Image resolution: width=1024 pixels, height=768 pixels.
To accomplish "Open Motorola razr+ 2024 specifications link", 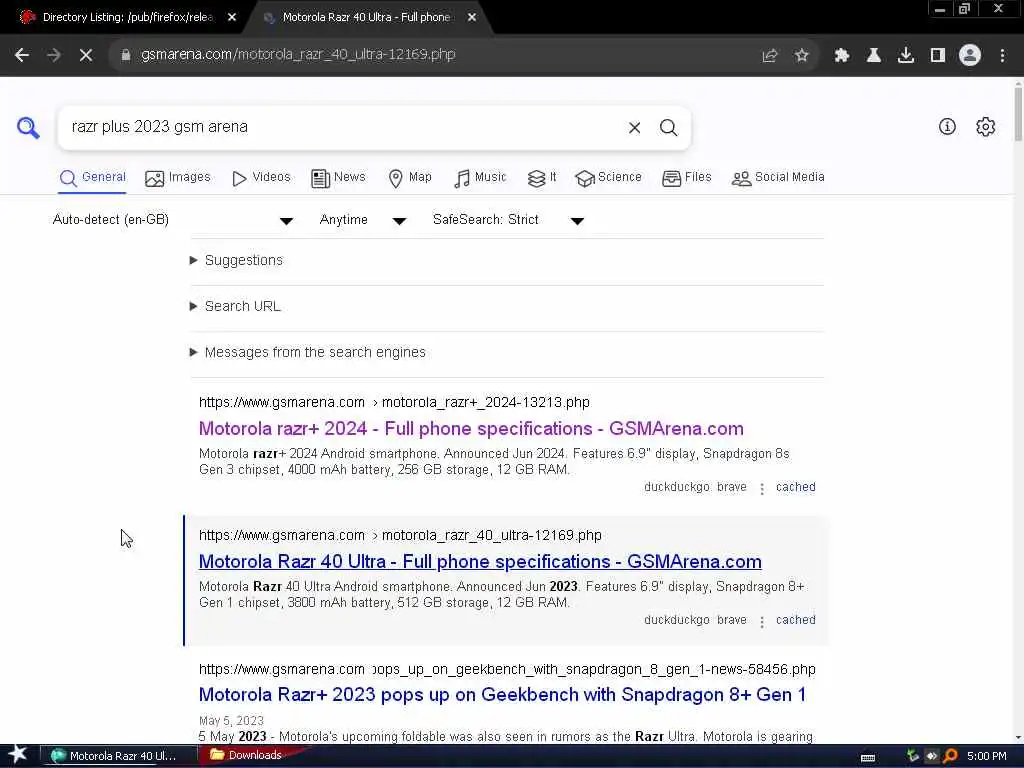I will [x=471, y=429].
